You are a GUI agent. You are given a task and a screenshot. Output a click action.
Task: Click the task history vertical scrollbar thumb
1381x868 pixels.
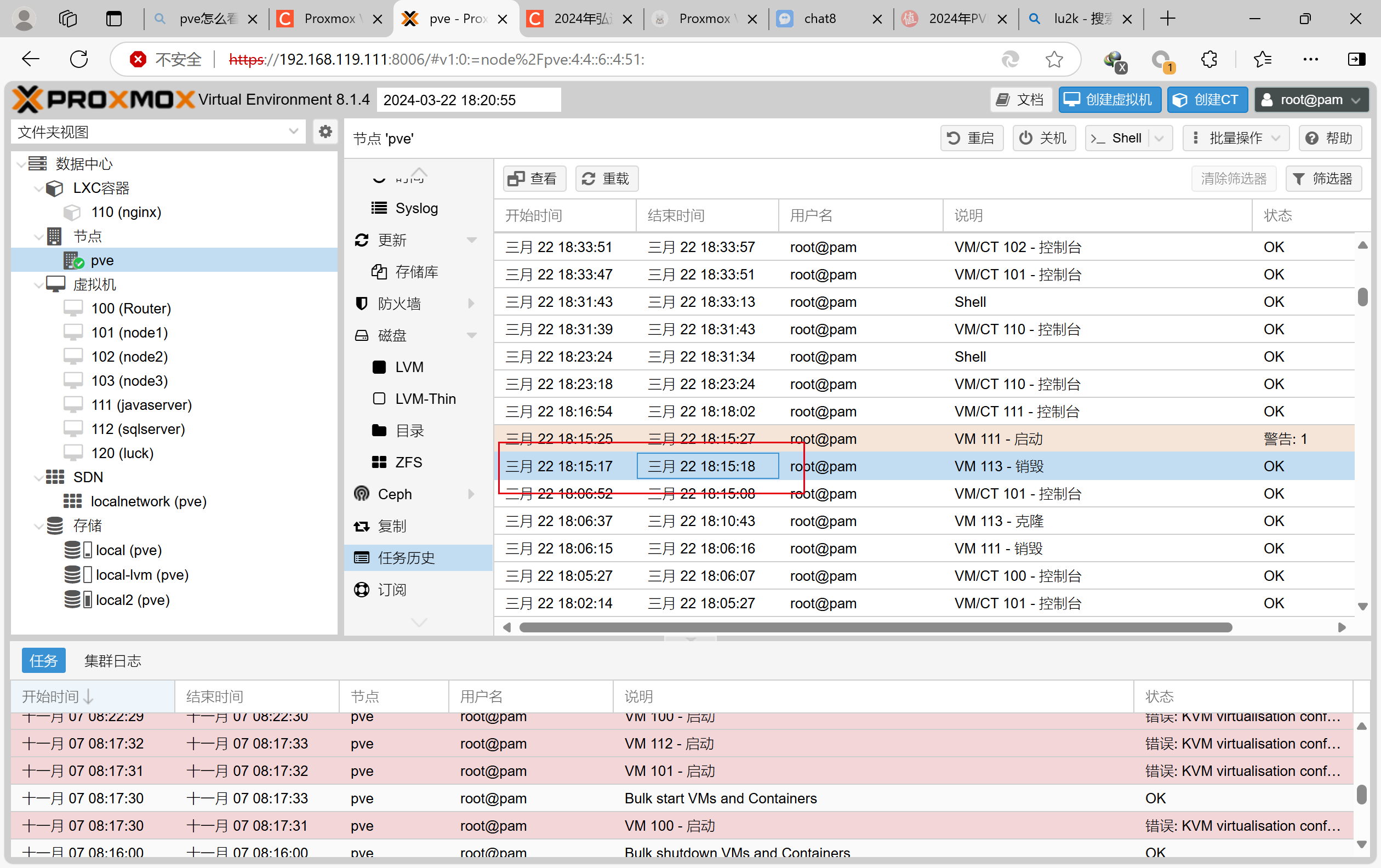(1363, 298)
